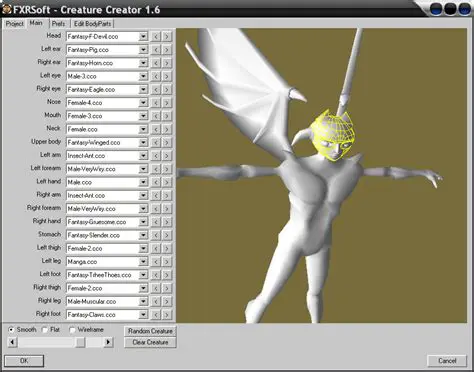Select Wireframe shading mode

(72, 330)
